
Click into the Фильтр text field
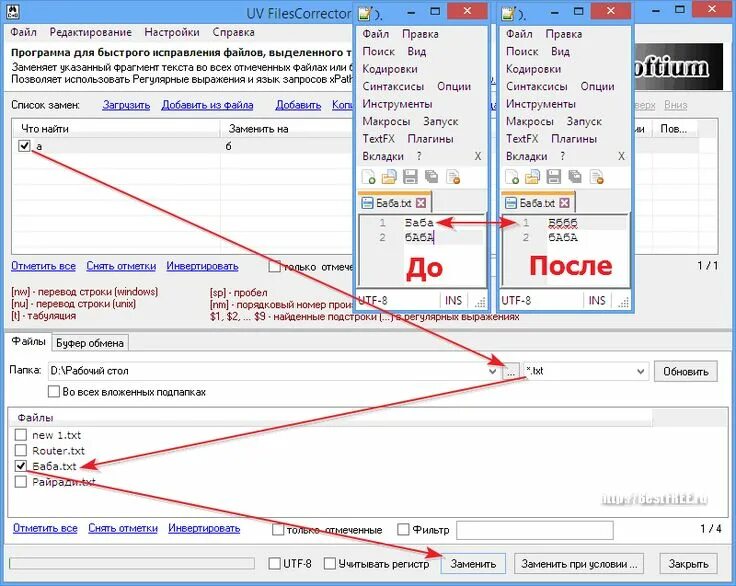pos(535,530)
